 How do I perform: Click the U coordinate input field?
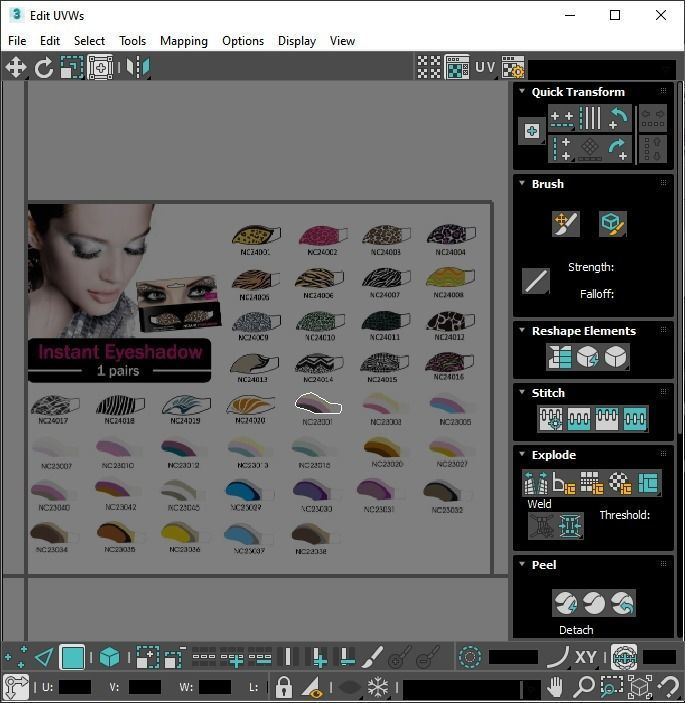coord(75,687)
